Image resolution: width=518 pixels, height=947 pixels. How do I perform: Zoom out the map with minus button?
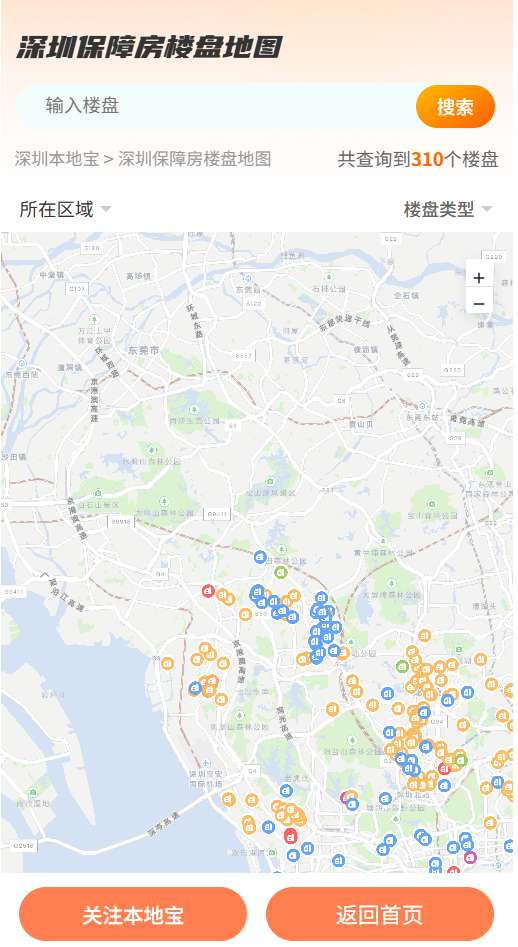479,303
